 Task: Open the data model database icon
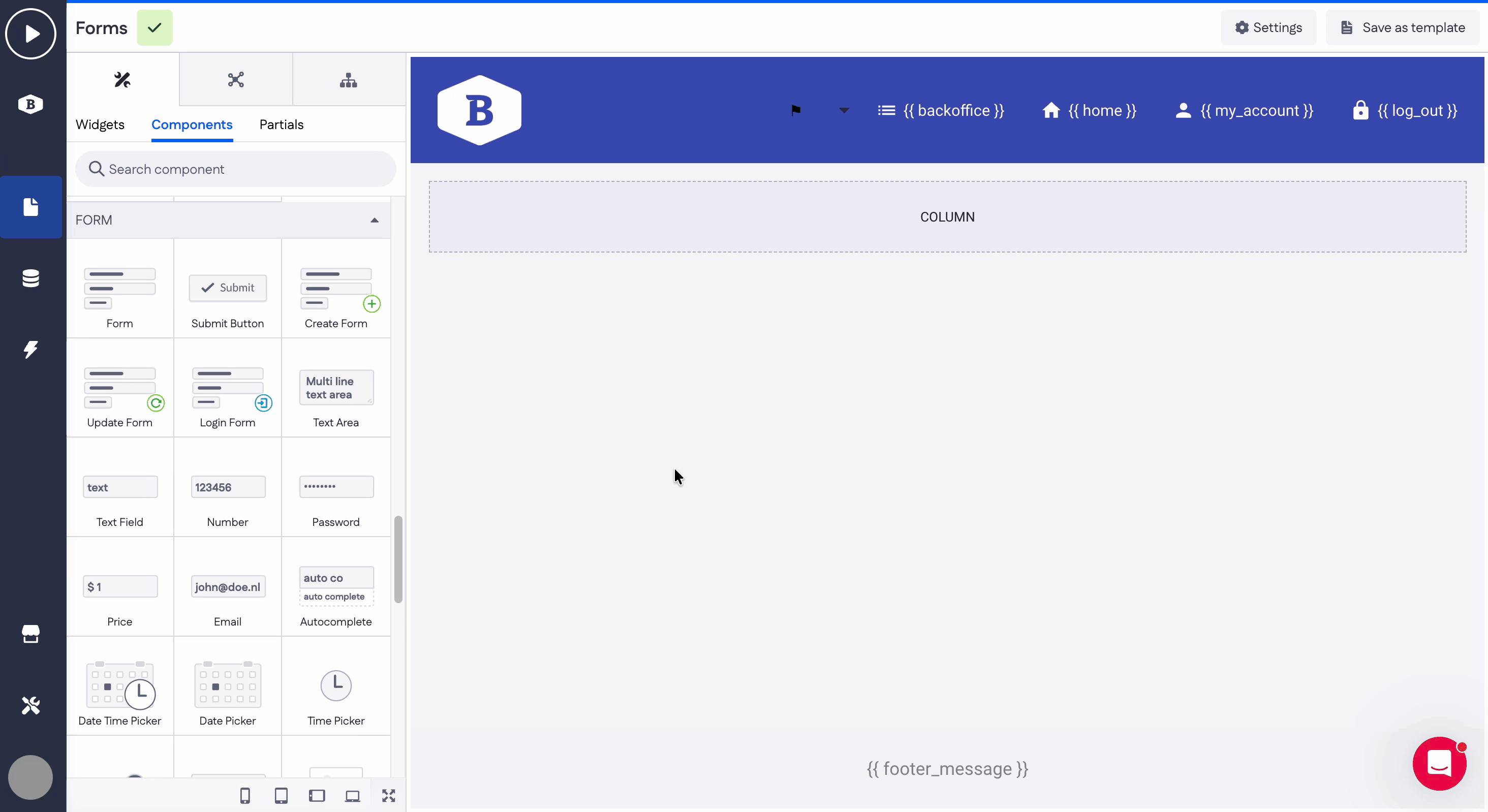[x=30, y=278]
